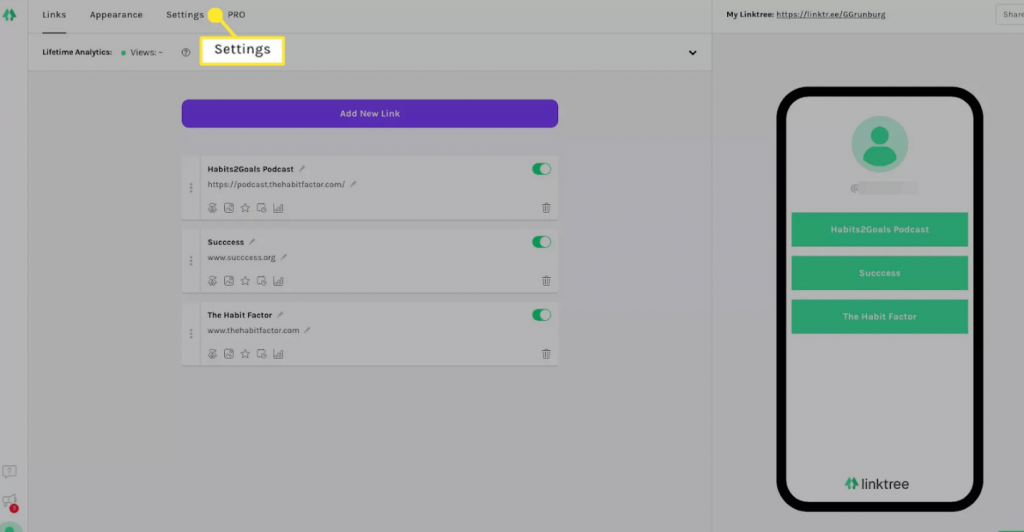1024x532 pixels.
Task: Delete the Succcess link
Action: (546, 281)
